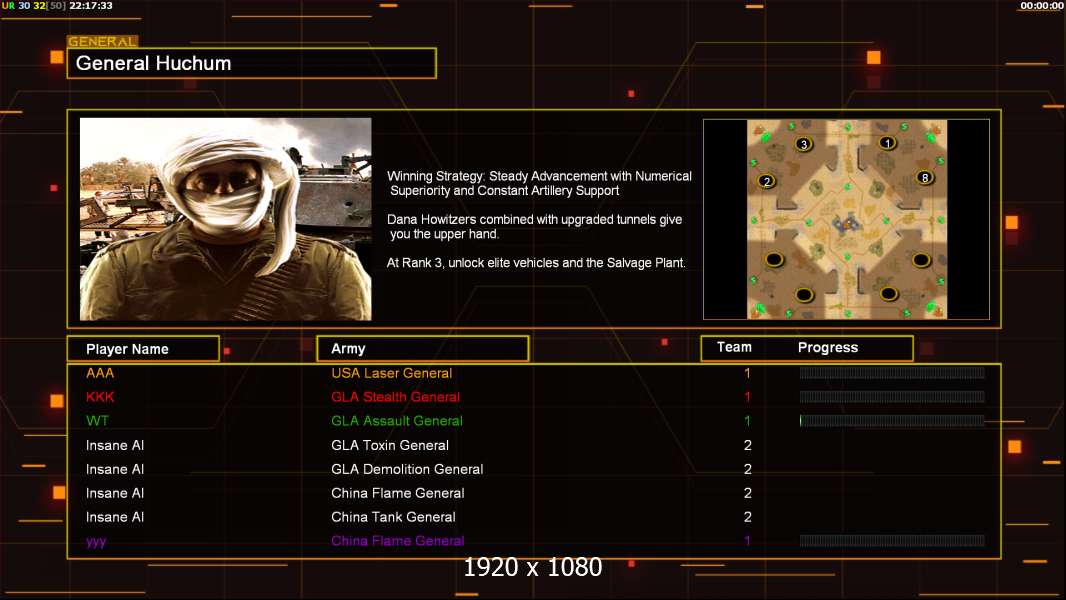Click the GLA Demolition General army text
Viewport: 1066px width, 600px height.
tap(407, 469)
